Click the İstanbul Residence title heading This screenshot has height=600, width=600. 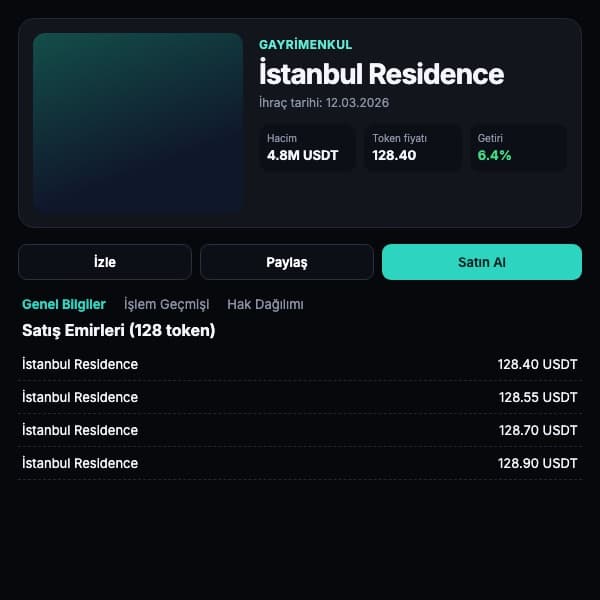coord(382,73)
